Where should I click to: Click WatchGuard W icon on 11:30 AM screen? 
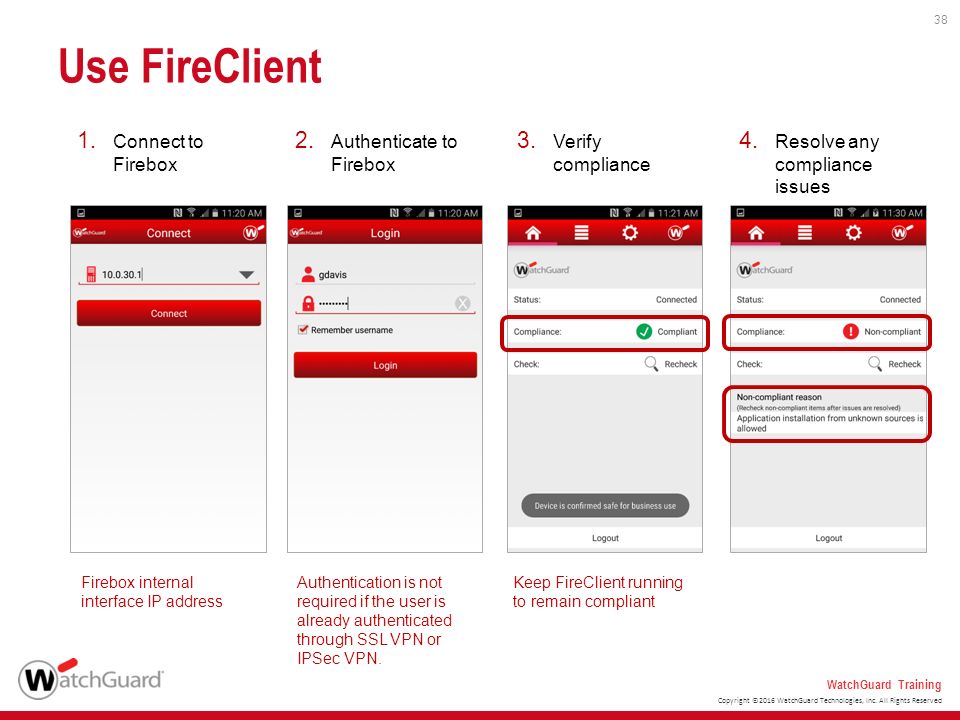pyautogui.click(x=901, y=233)
